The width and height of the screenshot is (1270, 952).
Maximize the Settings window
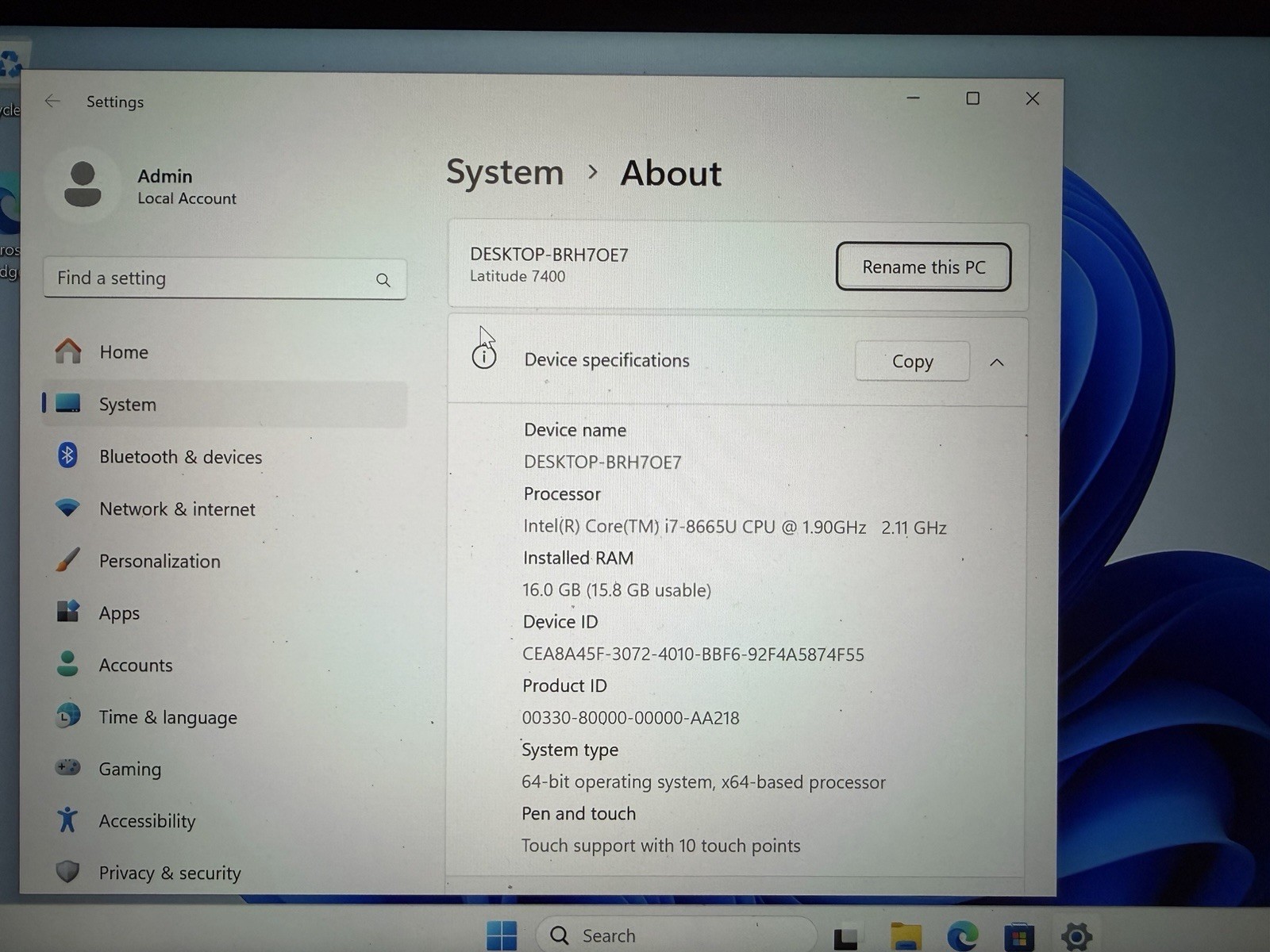(972, 98)
